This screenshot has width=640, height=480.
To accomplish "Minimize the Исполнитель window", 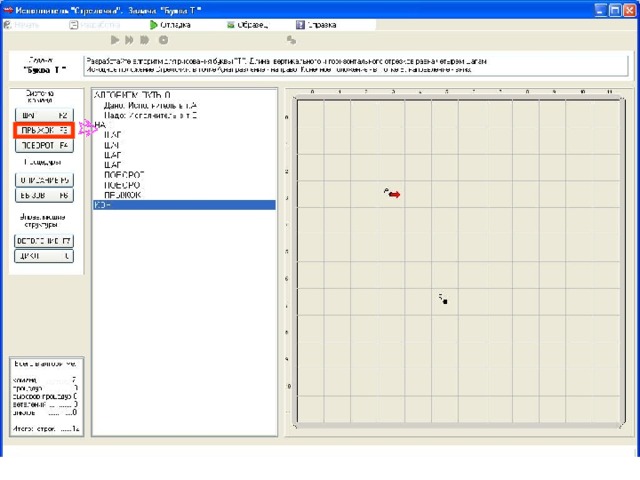I will pyautogui.click(x=600, y=10).
